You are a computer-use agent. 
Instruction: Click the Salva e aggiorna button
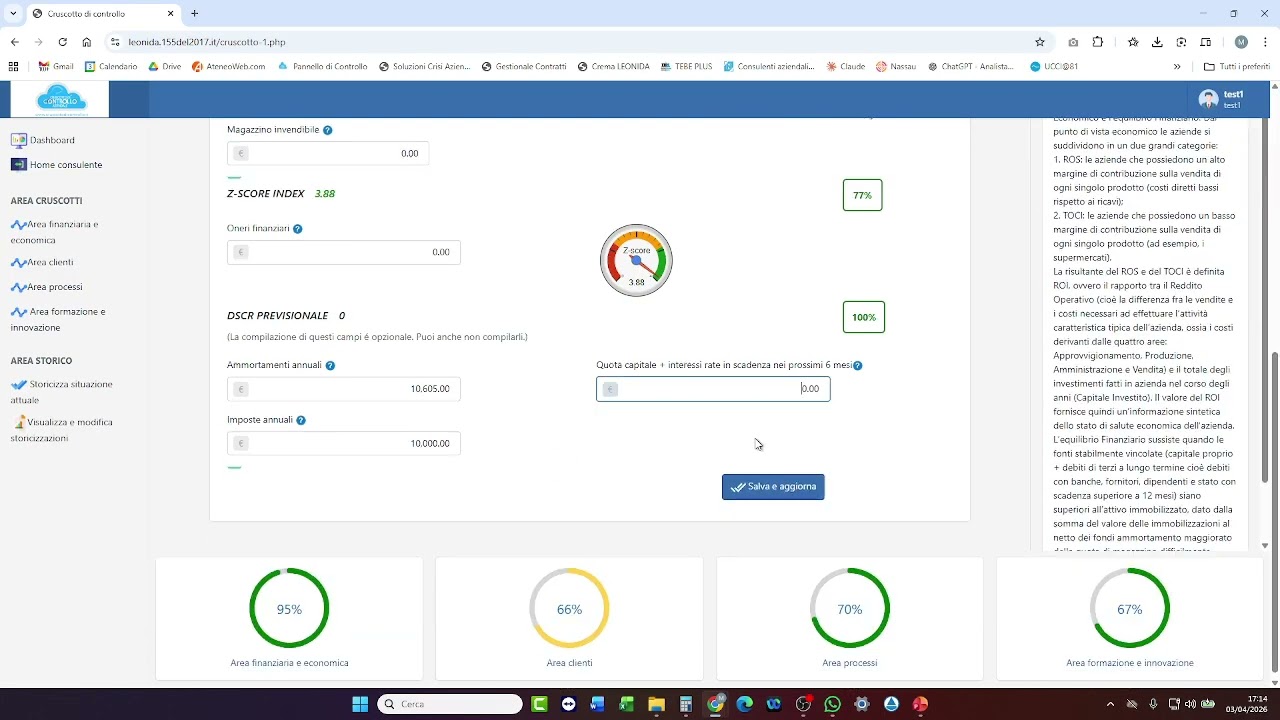pos(773,487)
